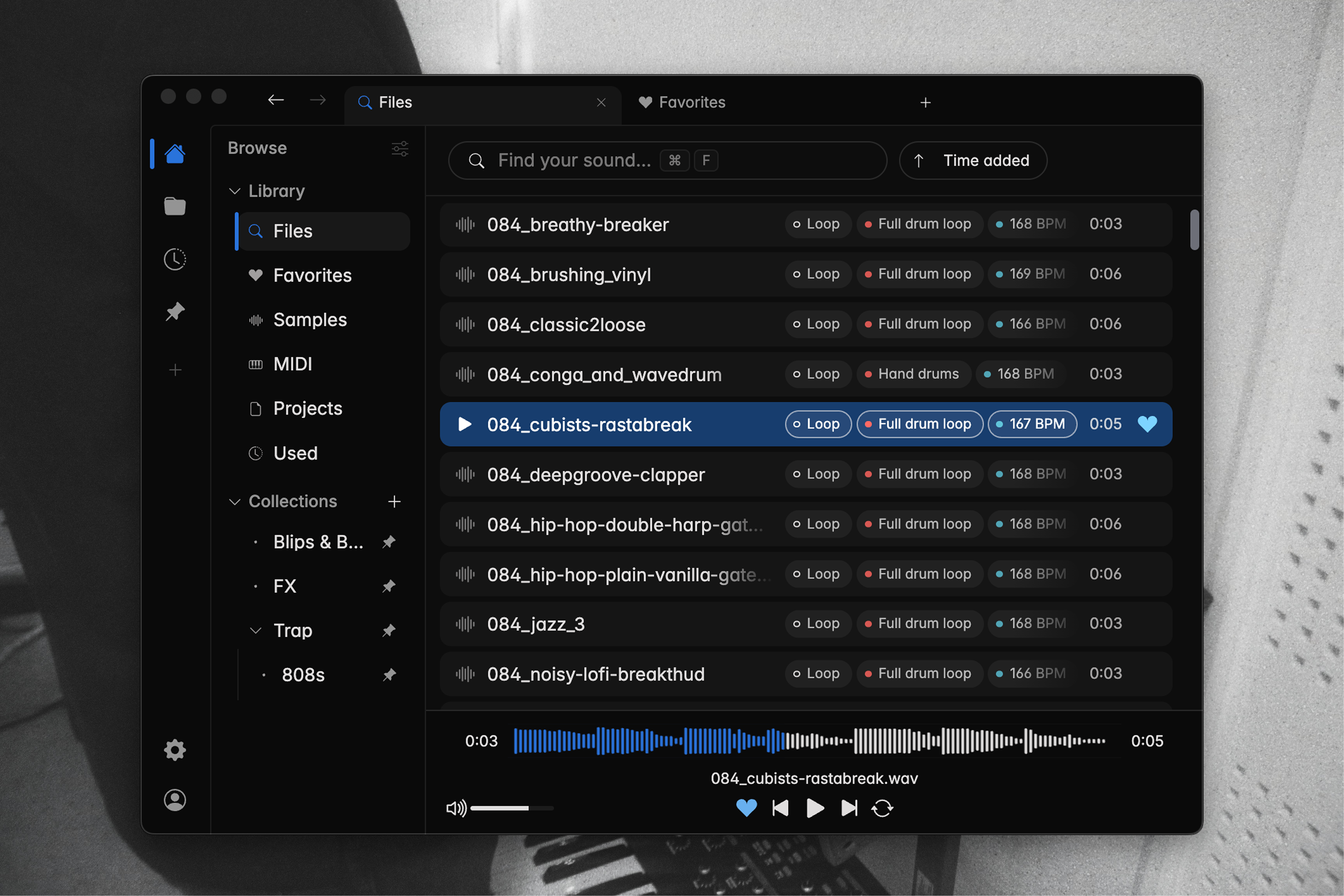The image size is (1344, 896).
Task: Open Browse panel filter options icon
Action: pos(399,149)
